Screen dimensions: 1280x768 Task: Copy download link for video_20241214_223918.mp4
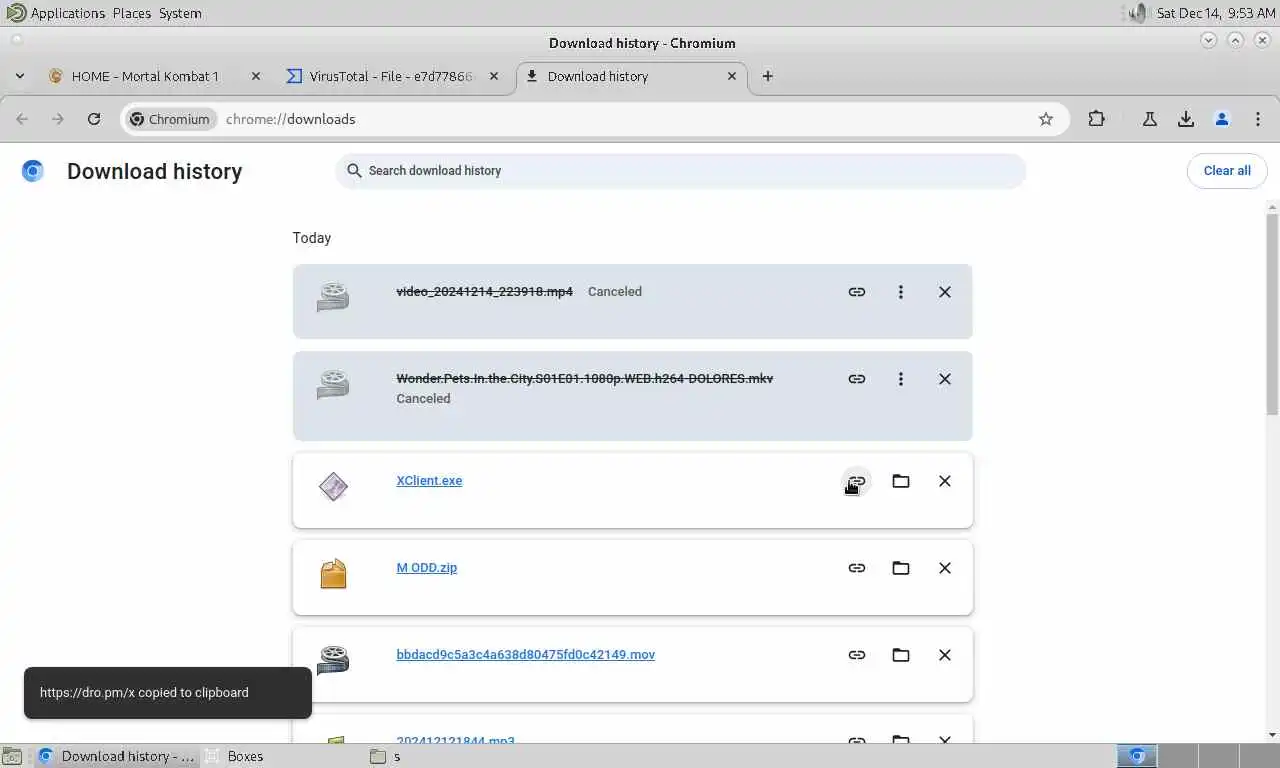pos(857,292)
